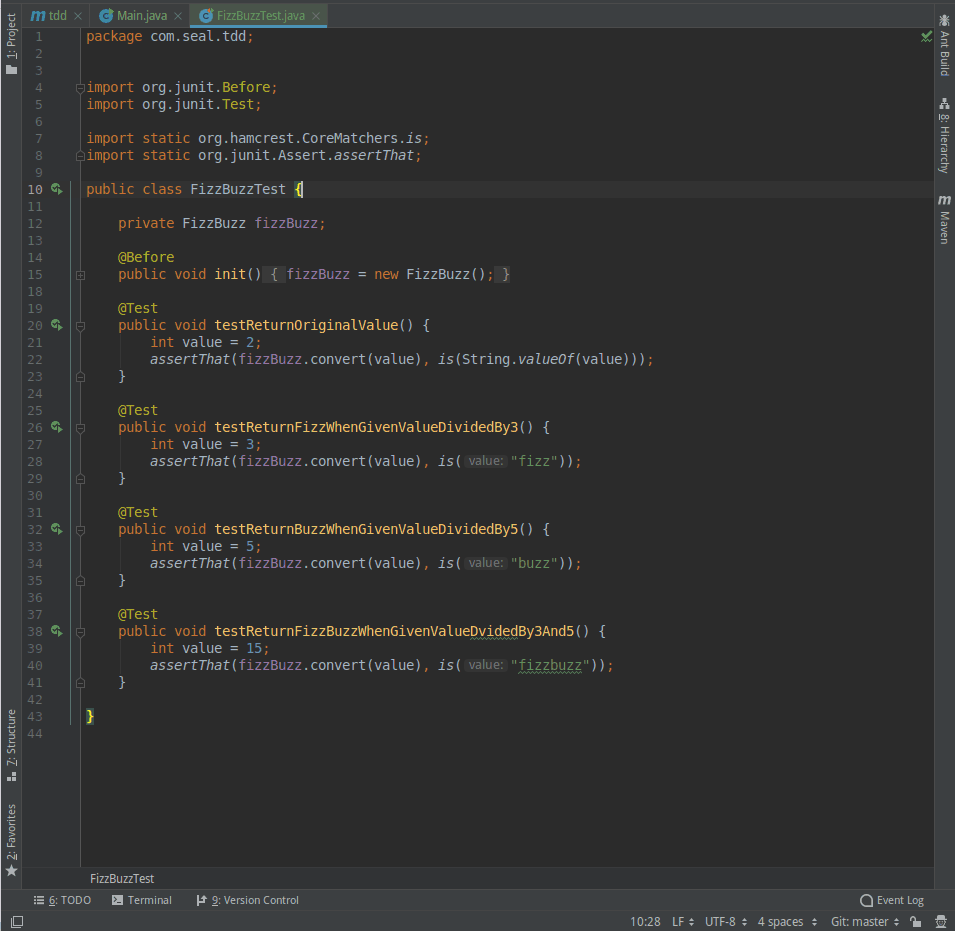Click the private FizzBuzz fizzBuzz field
The height and width of the screenshot is (931, 955).
coord(222,223)
